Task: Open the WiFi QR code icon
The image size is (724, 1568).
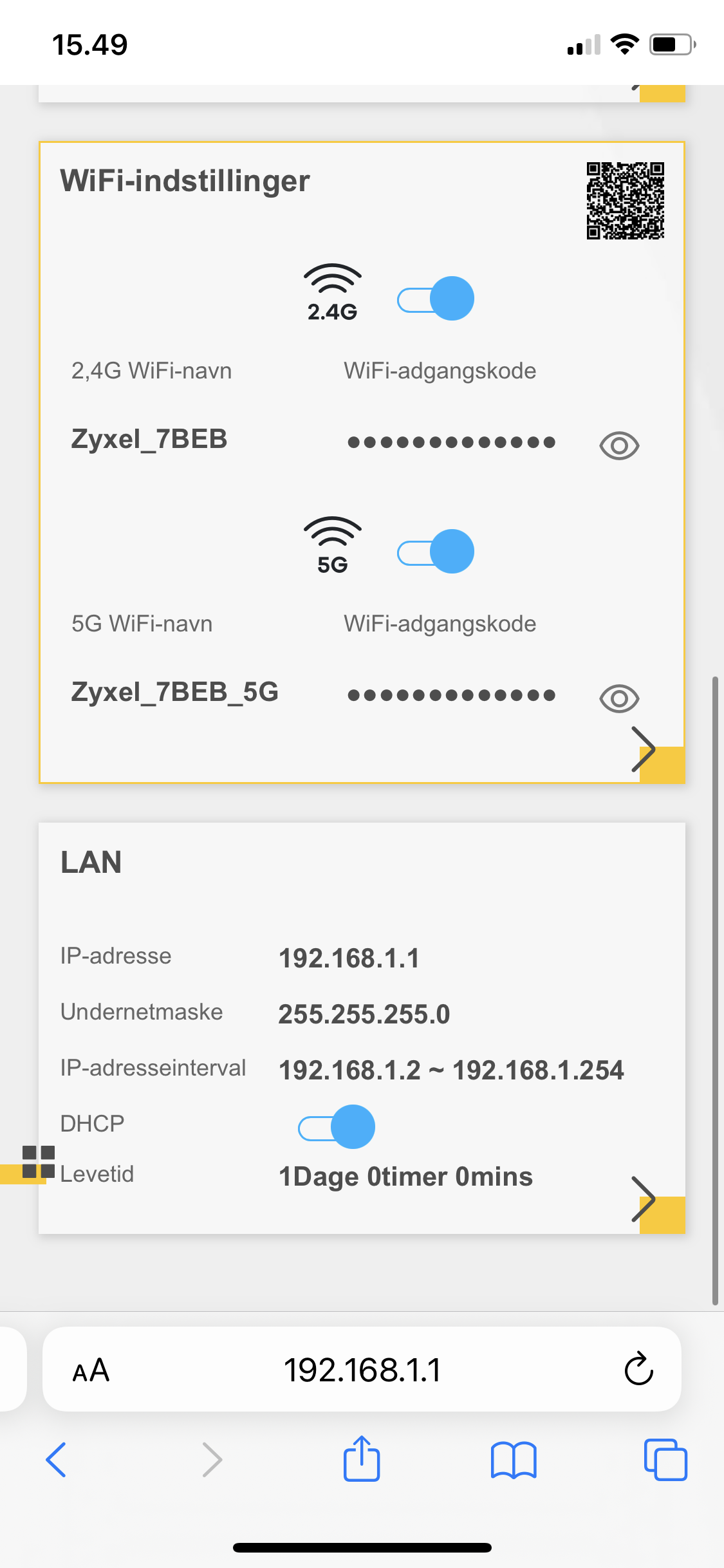Action: point(625,200)
